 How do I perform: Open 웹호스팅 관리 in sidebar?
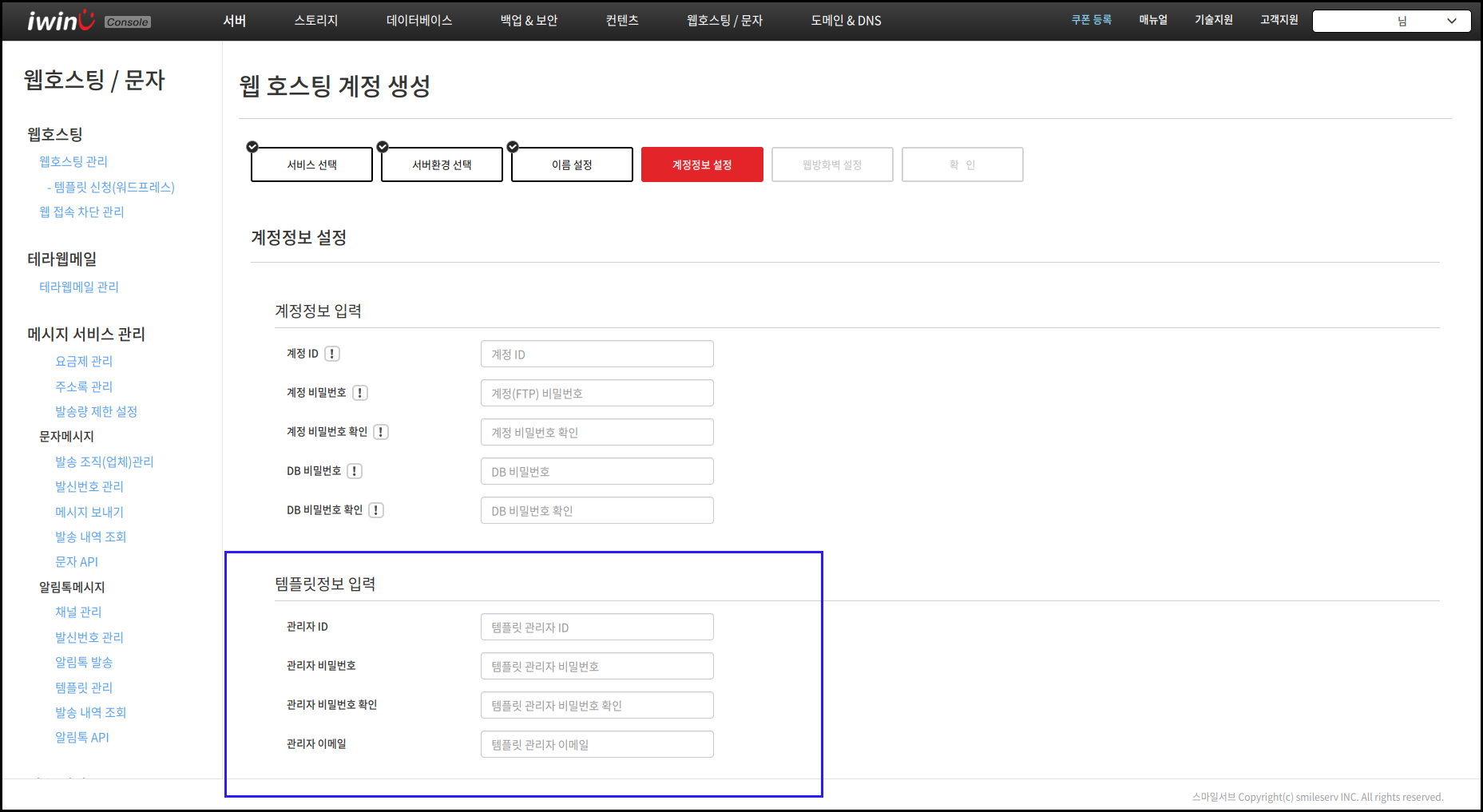click(73, 161)
